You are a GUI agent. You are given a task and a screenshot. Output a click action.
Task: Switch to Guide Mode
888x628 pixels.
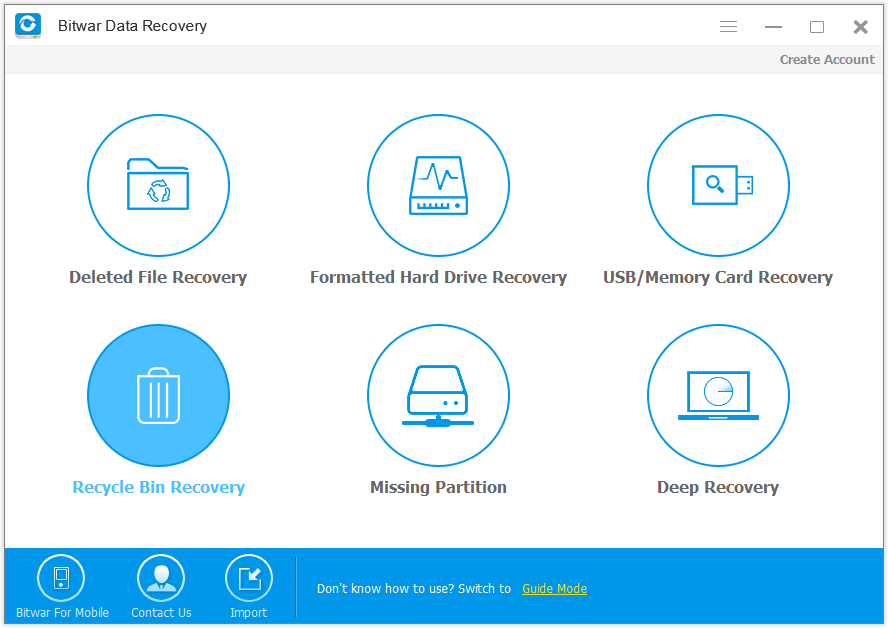(554, 589)
